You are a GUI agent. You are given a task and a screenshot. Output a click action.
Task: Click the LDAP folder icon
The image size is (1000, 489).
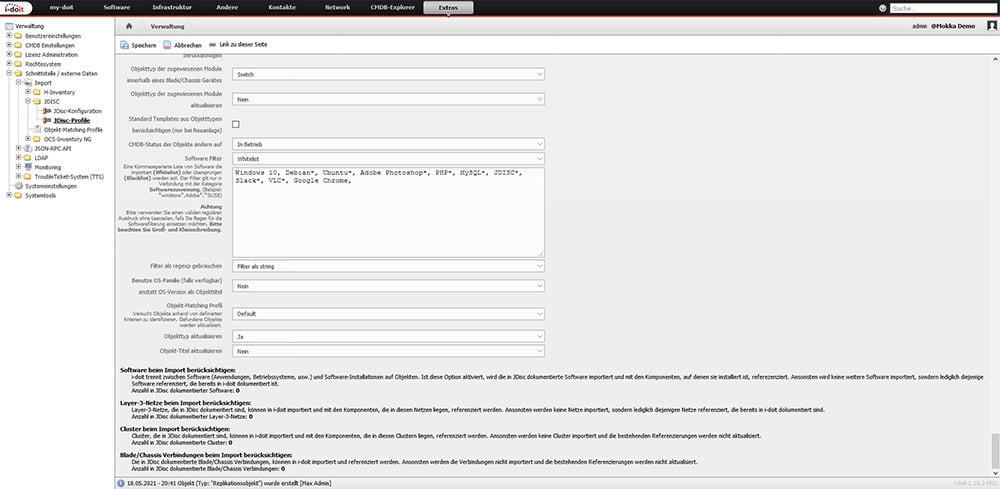[28, 158]
